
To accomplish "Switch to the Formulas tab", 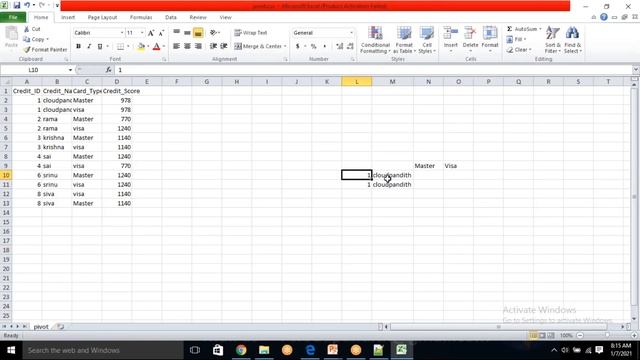I will (141, 18).
